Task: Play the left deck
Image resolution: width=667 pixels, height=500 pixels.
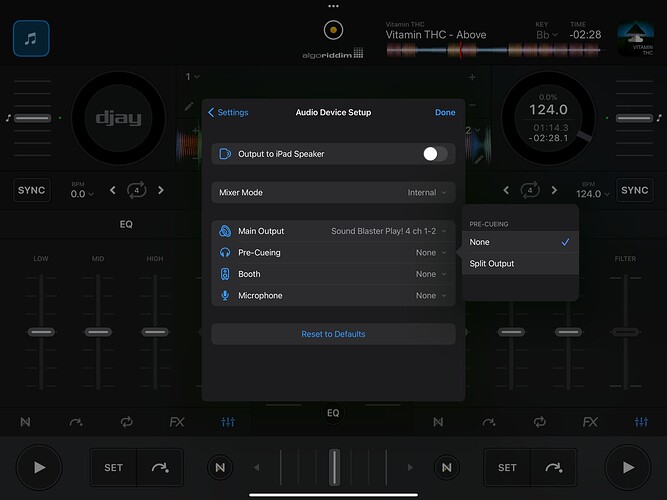Action: pos(39,467)
